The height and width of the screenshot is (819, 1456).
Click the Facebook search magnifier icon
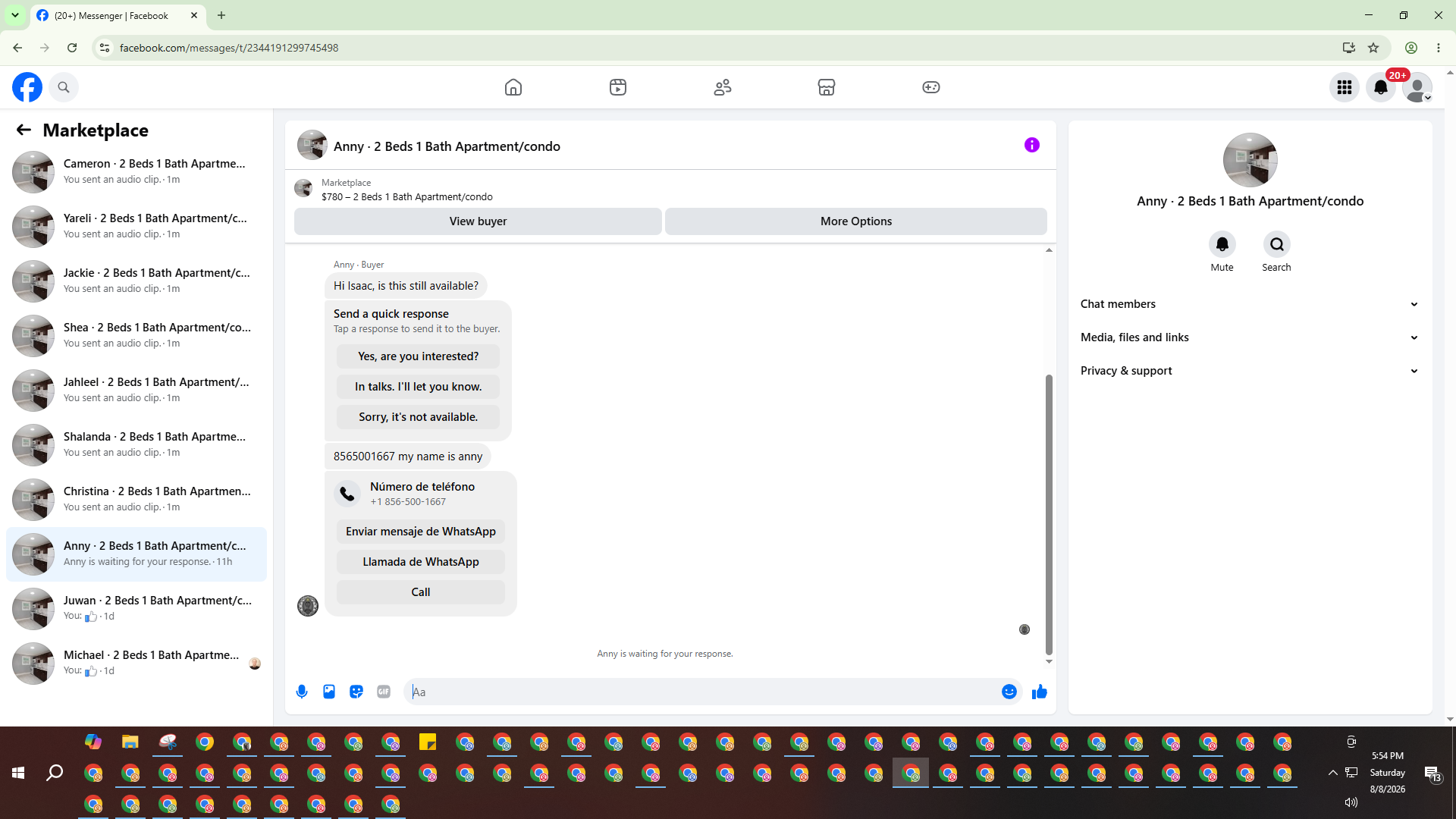[x=64, y=87]
